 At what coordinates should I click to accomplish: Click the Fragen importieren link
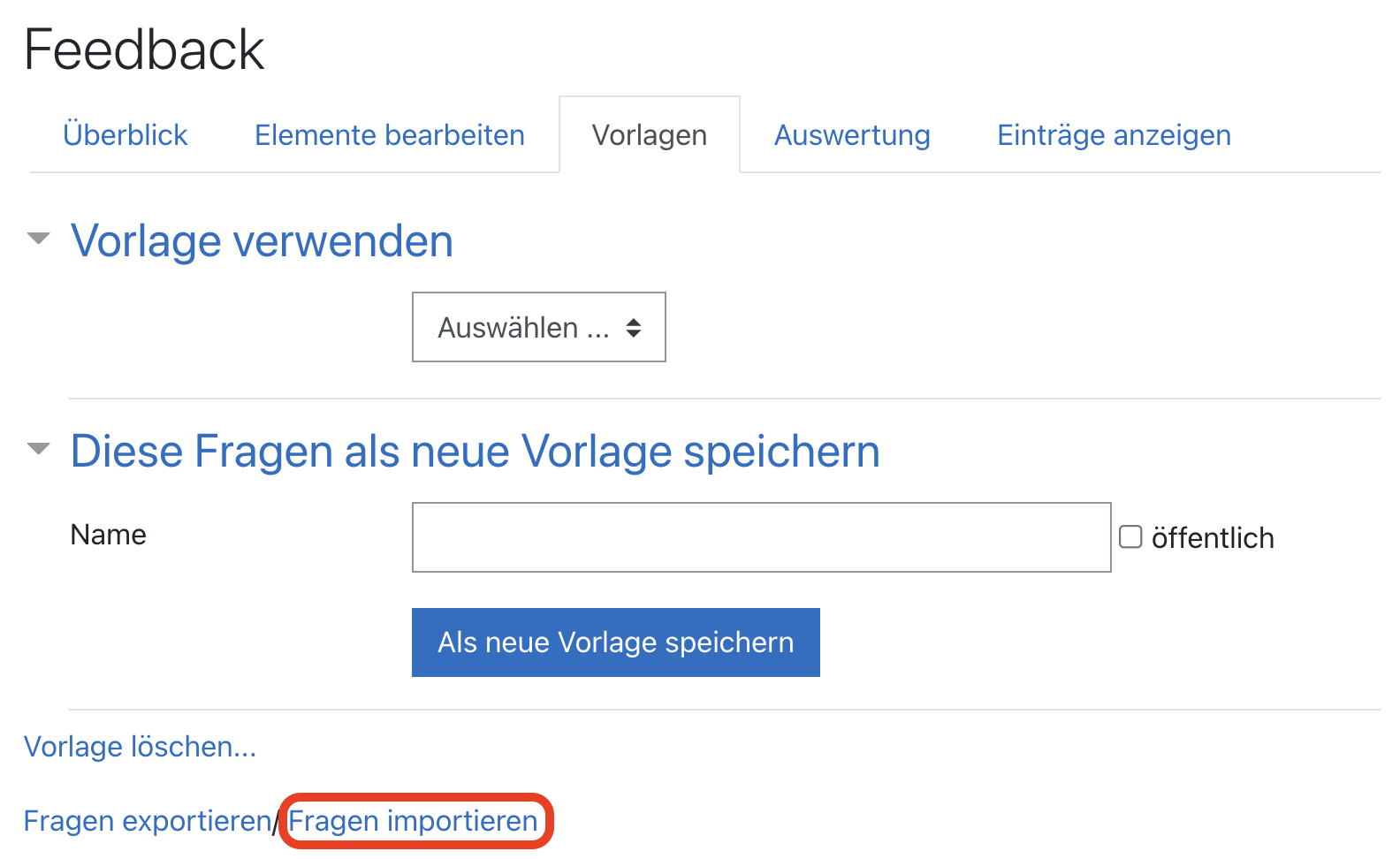tap(414, 821)
